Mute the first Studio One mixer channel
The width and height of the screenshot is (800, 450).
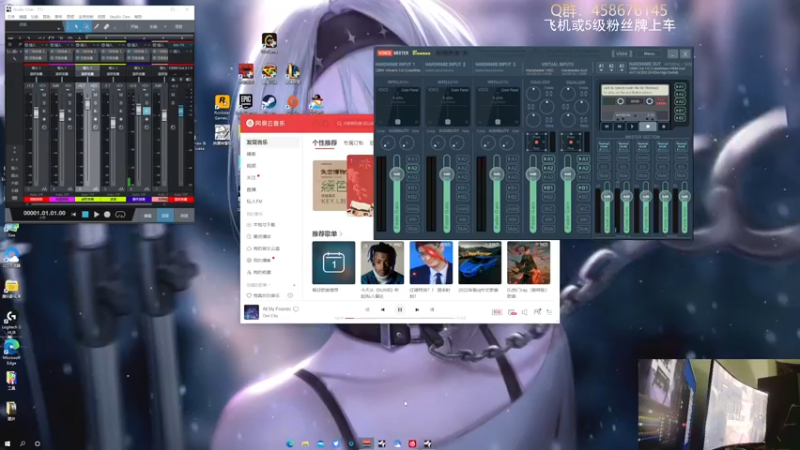point(44,95)
